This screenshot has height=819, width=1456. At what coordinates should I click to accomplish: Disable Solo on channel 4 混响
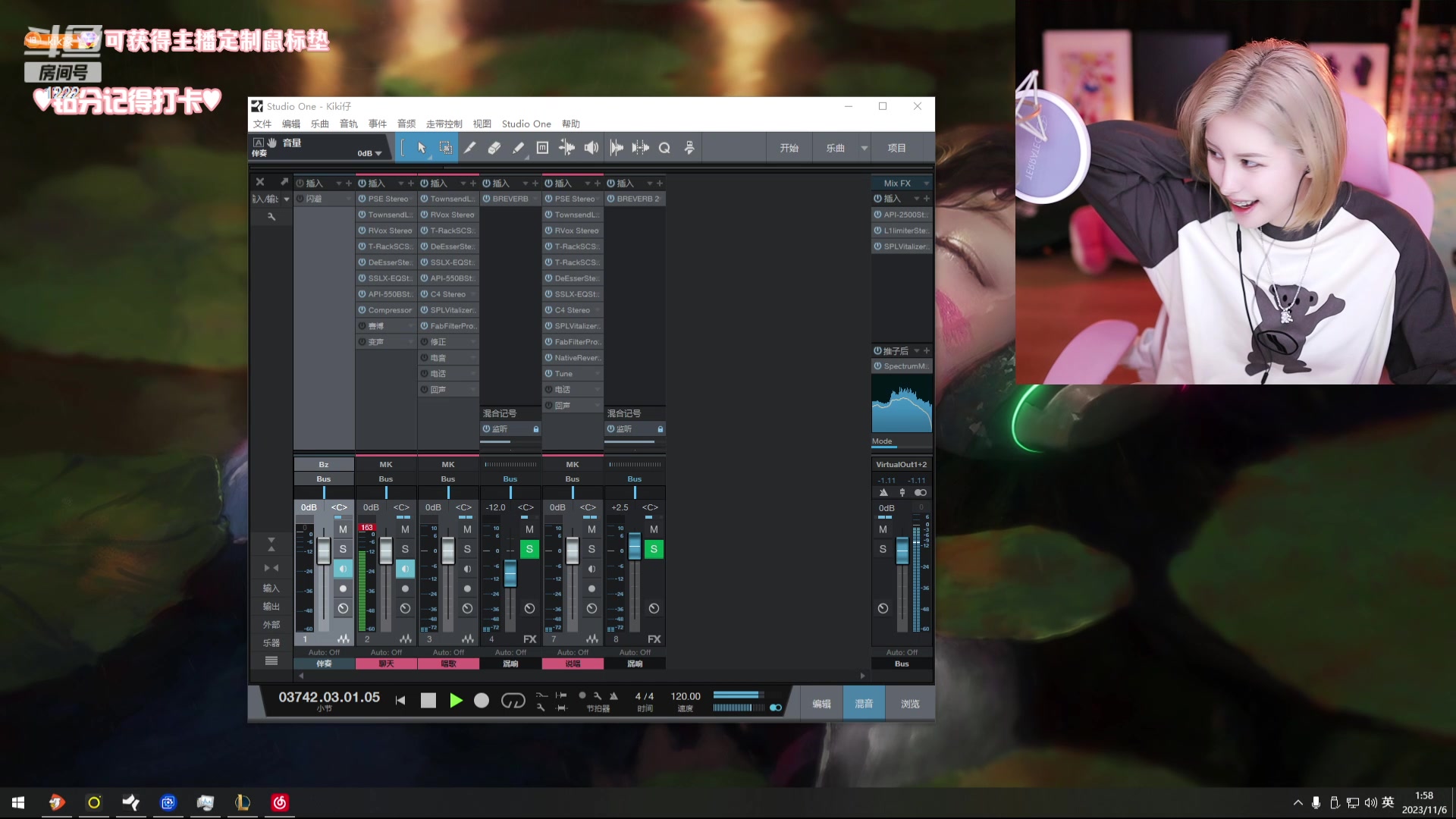pos(529,549)
